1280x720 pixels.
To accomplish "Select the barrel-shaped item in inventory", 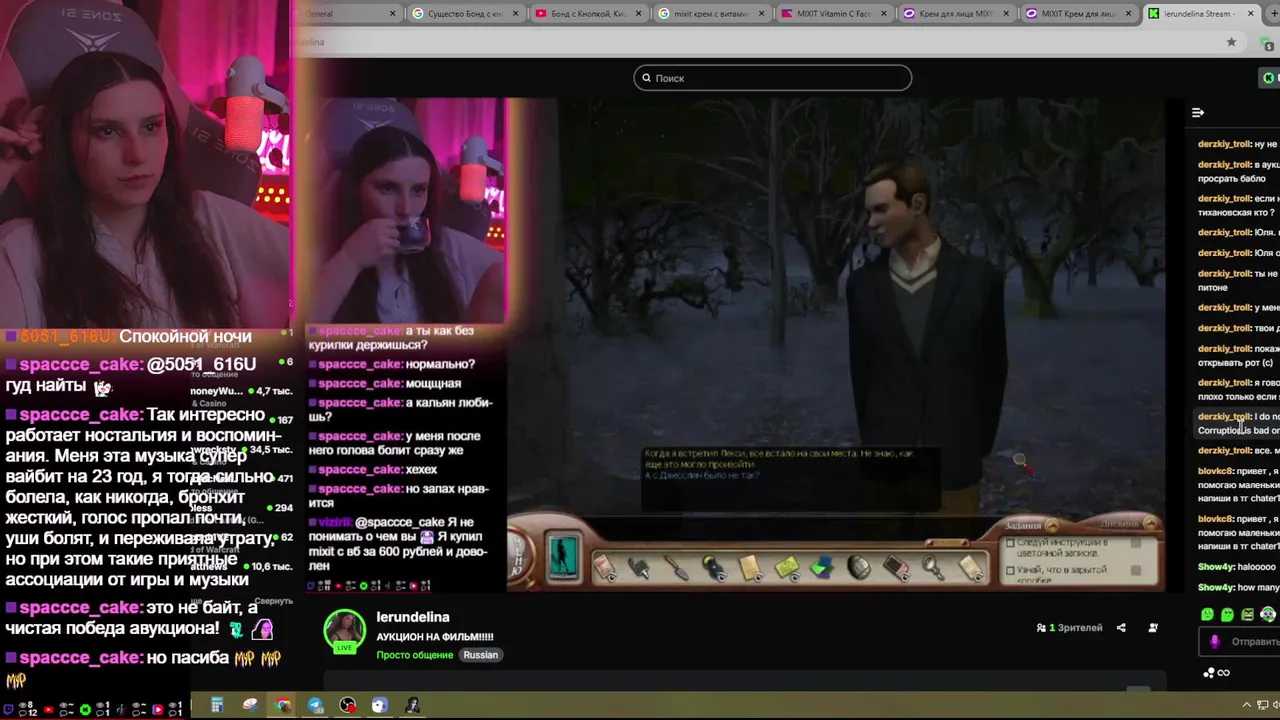I will coord(859,568).
